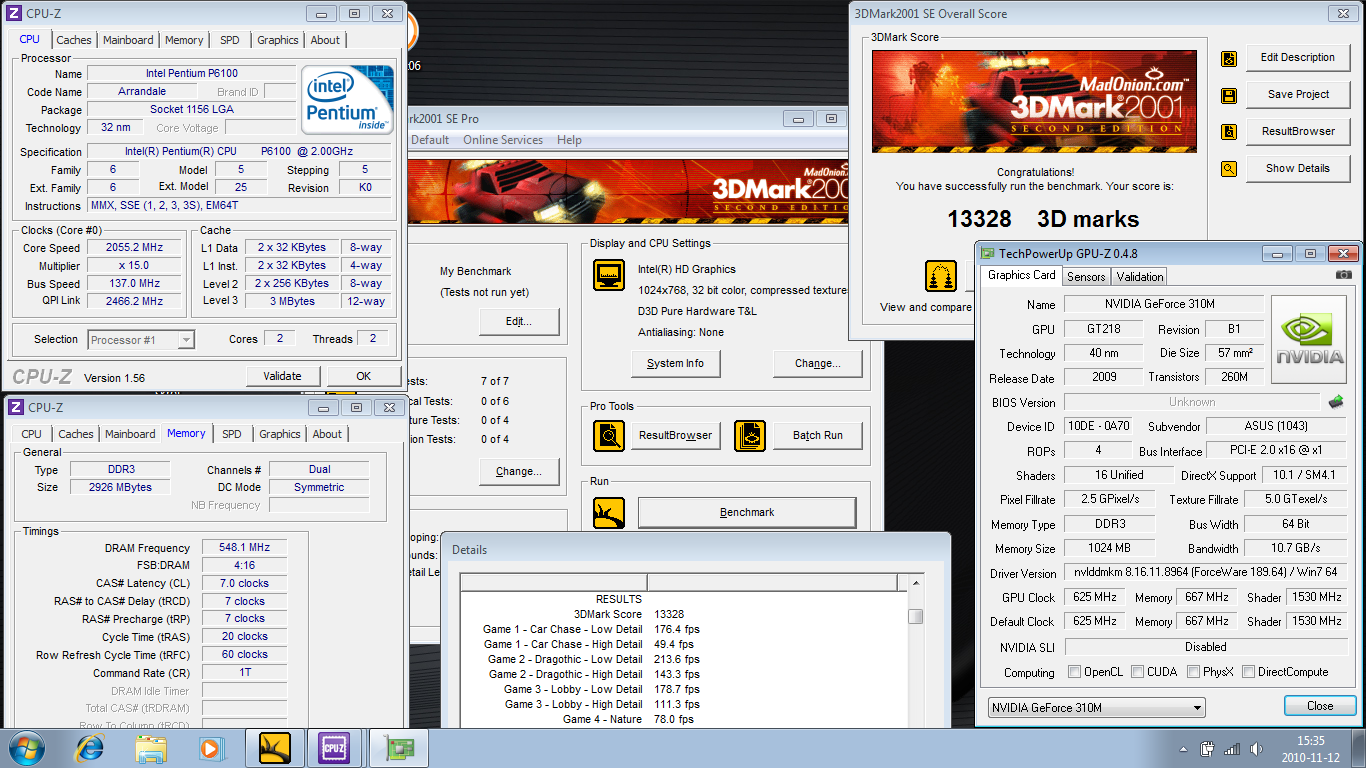Viewport: 1366px width, 768px height.
Task: Click the magnifier icon next to Pro Tools ResultBrowser
Action: [609, 435]
